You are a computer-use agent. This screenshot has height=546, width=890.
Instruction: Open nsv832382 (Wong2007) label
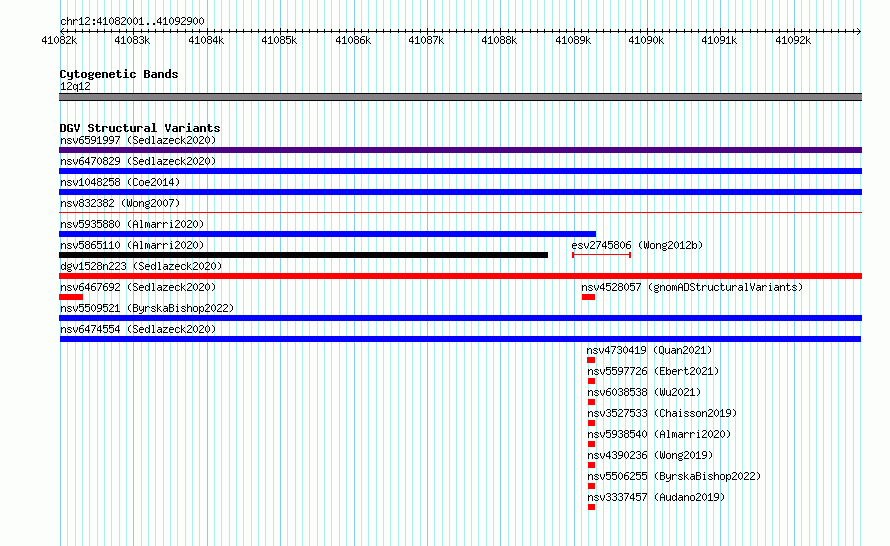[120, 203]
